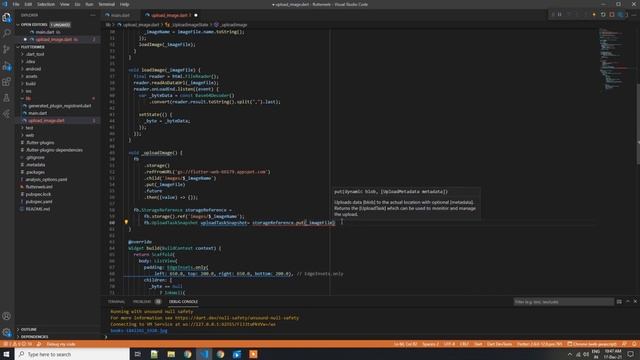Open the Selection menu

coord(46,4)
